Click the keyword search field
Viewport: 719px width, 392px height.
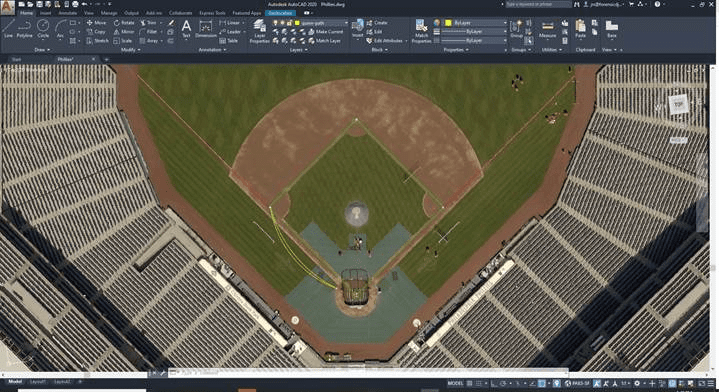click(x=538, y=4)
